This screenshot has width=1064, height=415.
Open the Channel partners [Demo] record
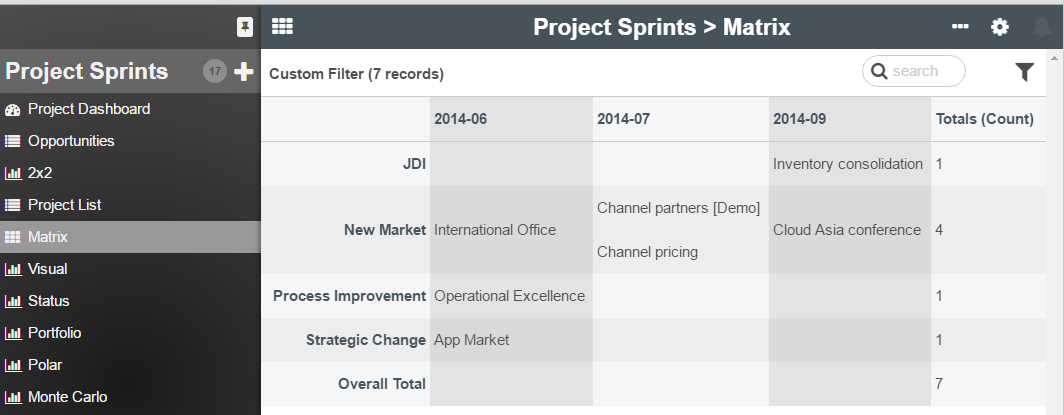click(678, 208)
